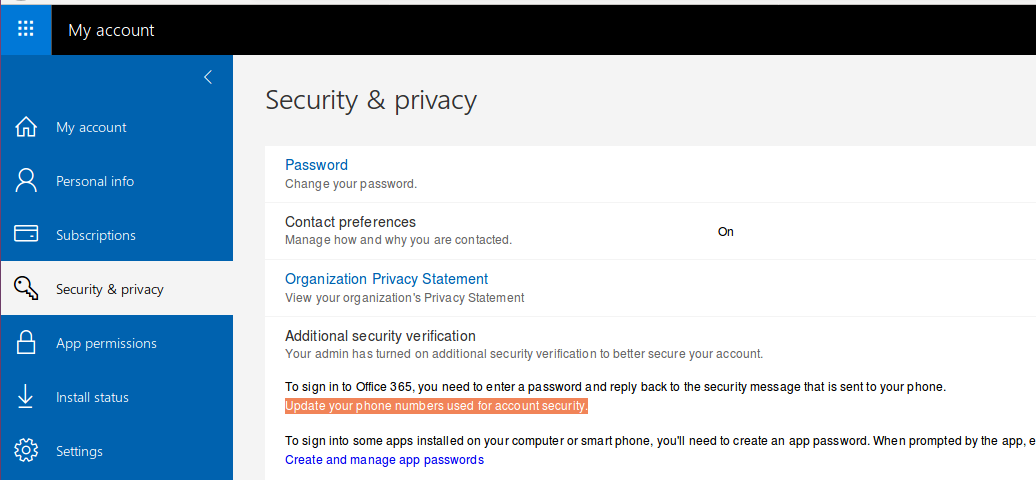Click the Password link

click(x=316, y=165)
